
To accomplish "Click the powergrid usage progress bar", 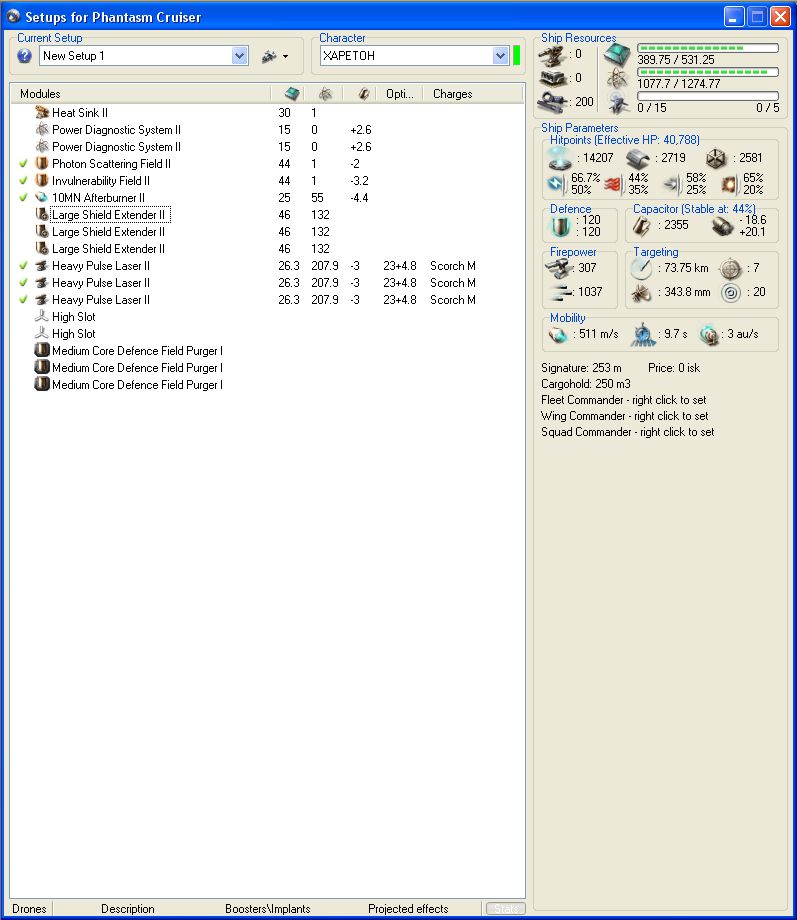I will pyautogui.click(x=708, y=72).
